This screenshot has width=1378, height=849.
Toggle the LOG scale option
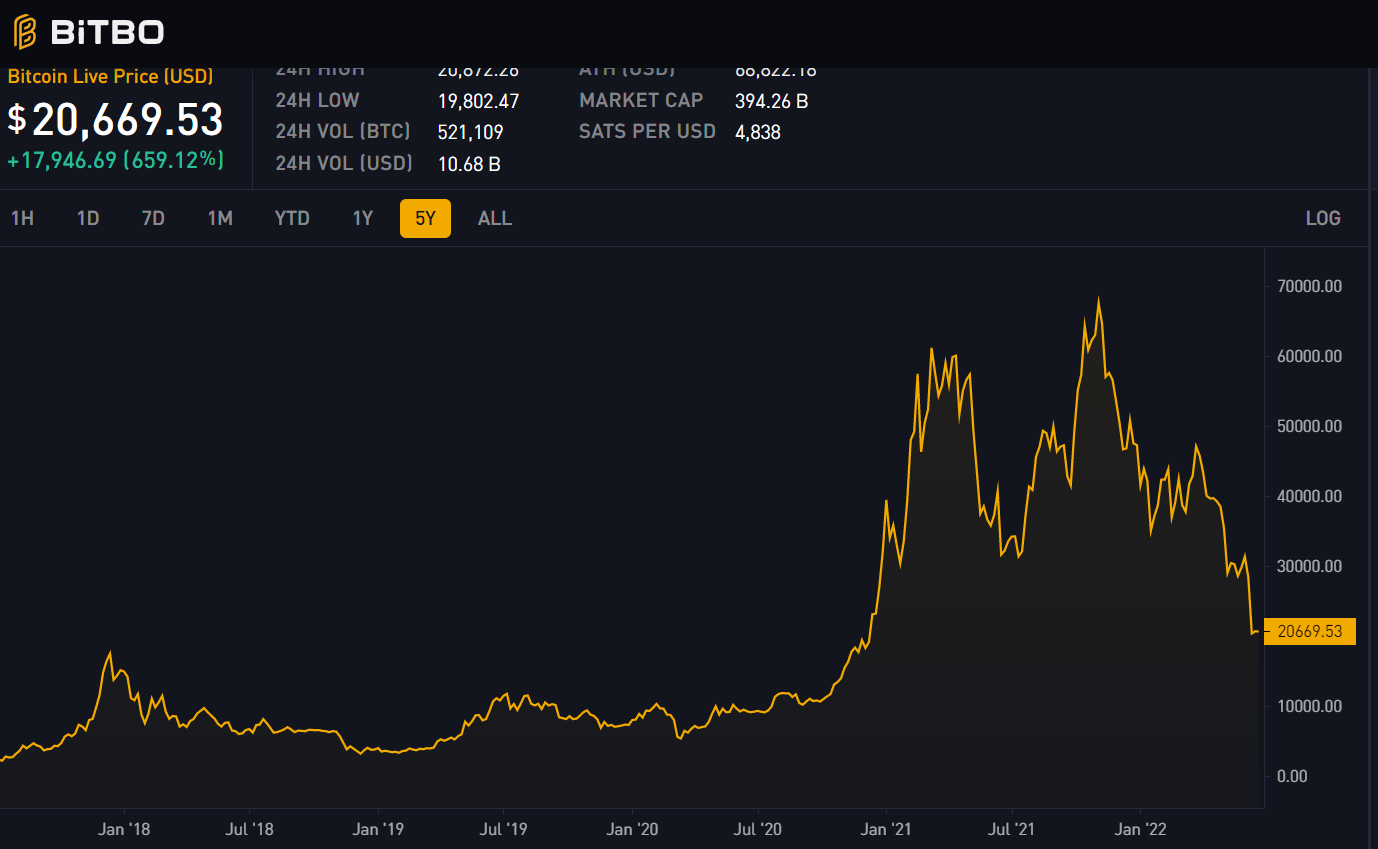pos(1323,218)
